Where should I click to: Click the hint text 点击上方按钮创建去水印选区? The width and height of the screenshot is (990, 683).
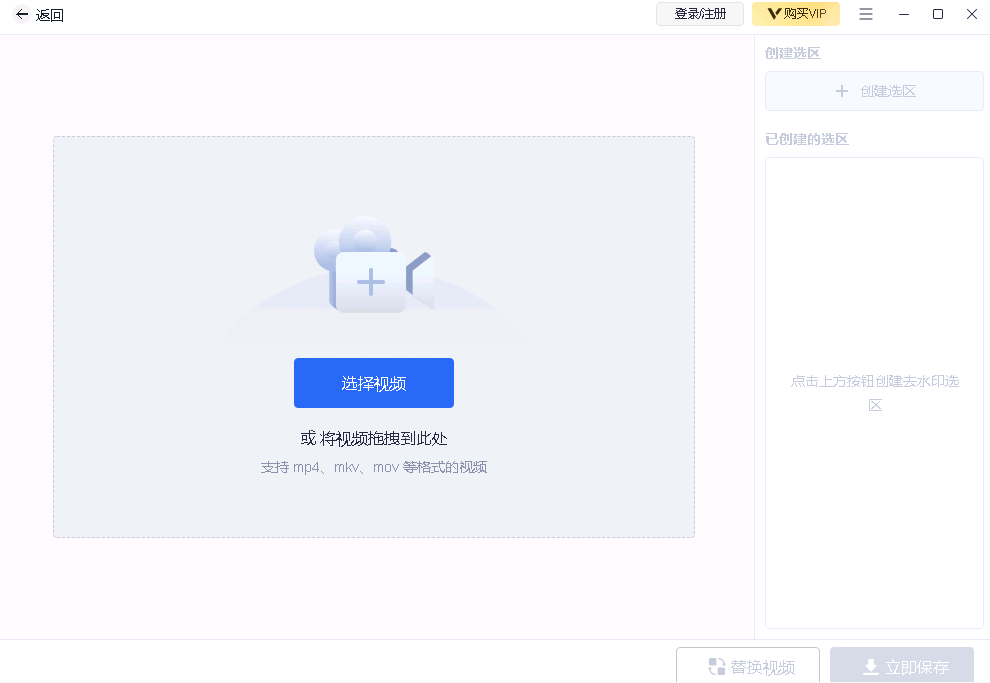click(x=874, y=393)
